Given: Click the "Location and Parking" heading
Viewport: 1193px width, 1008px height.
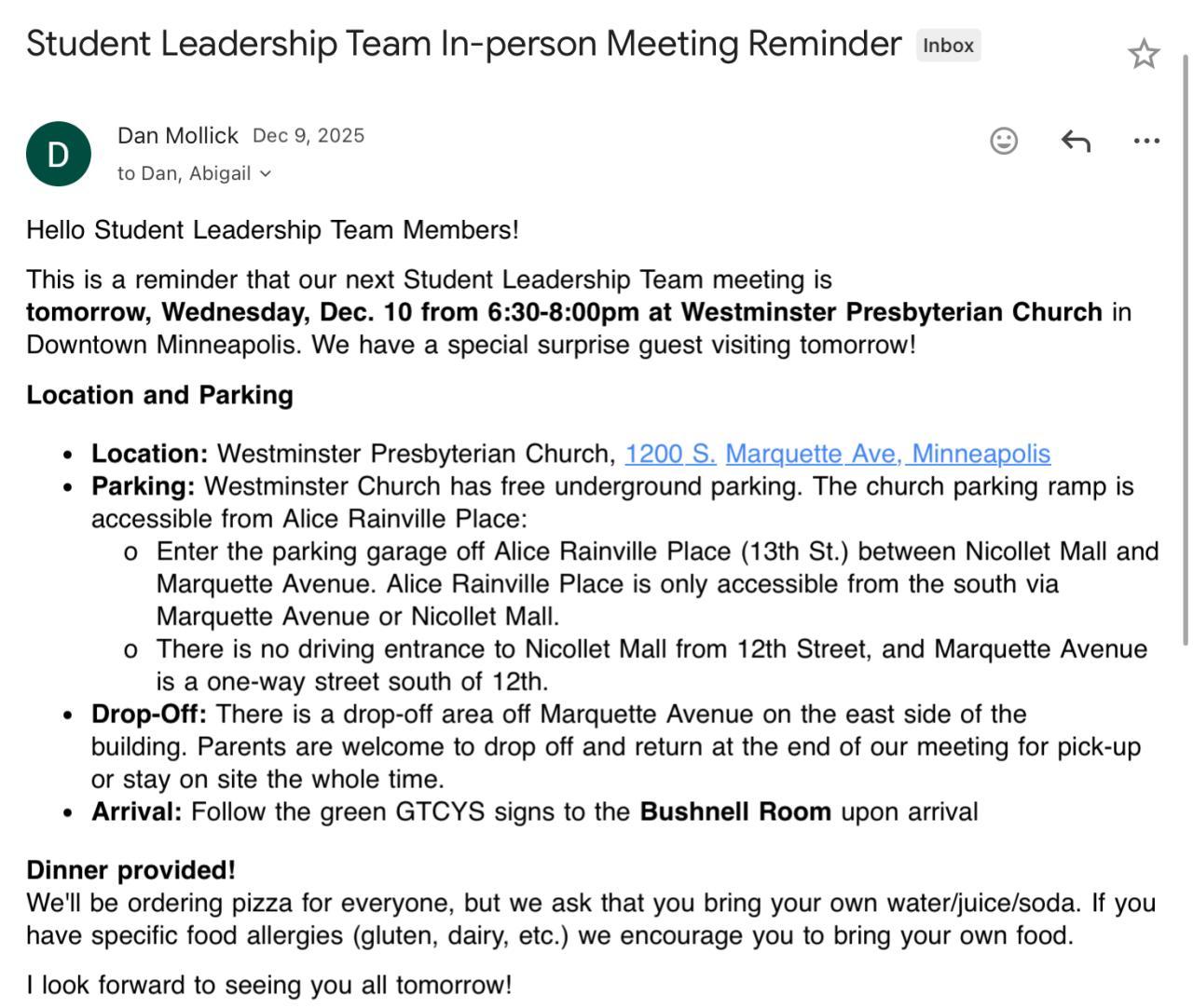Looking at the screenshot, I should (x=159, y=395).
